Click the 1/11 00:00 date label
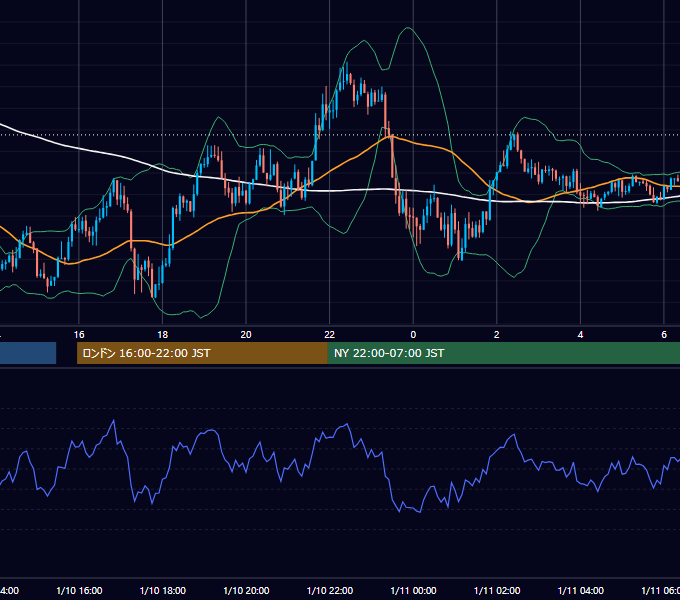 (x=413, y=591)
